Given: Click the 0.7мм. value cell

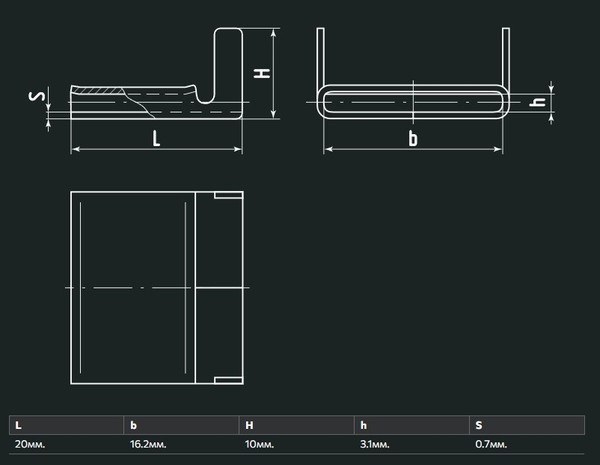Looking at the screenshot, I should [x=491, y=443].
